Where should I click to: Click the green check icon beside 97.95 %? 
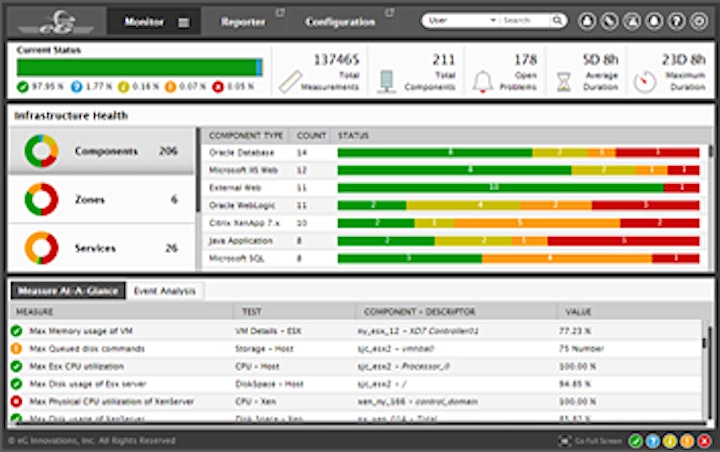click(x=22, y=86)
